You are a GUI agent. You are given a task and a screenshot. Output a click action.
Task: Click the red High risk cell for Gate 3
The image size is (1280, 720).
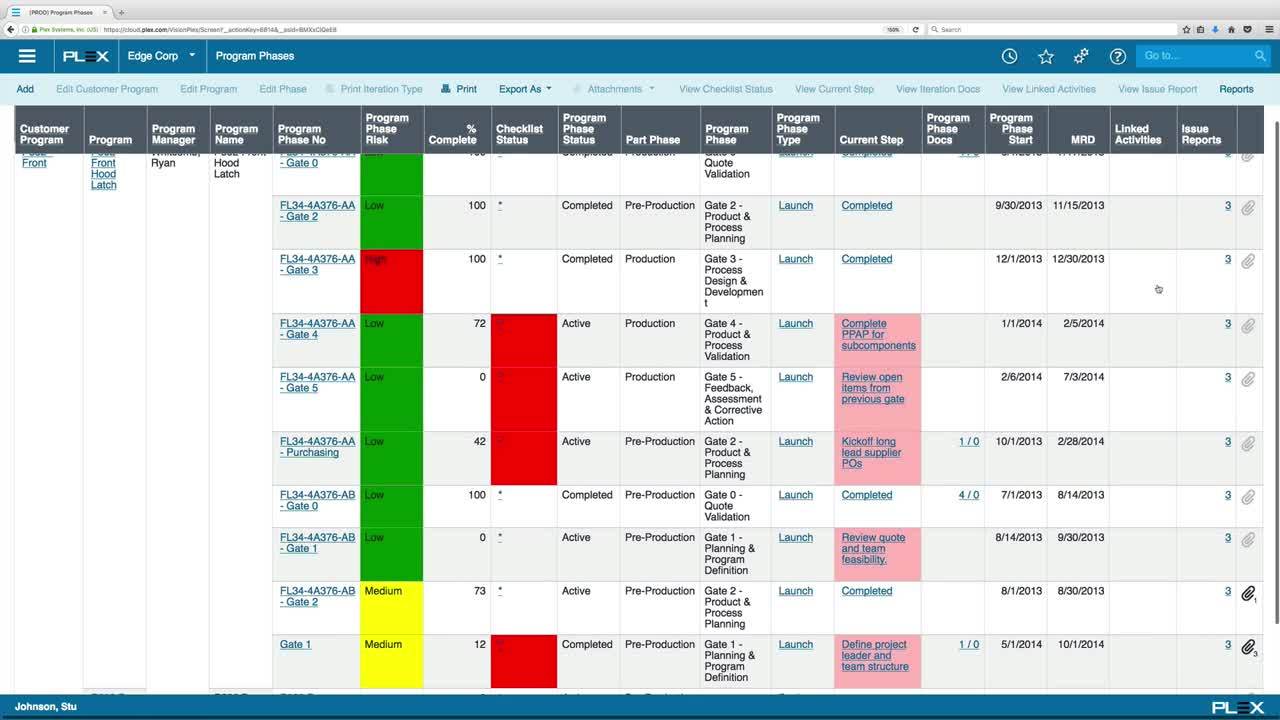(391, 281)
